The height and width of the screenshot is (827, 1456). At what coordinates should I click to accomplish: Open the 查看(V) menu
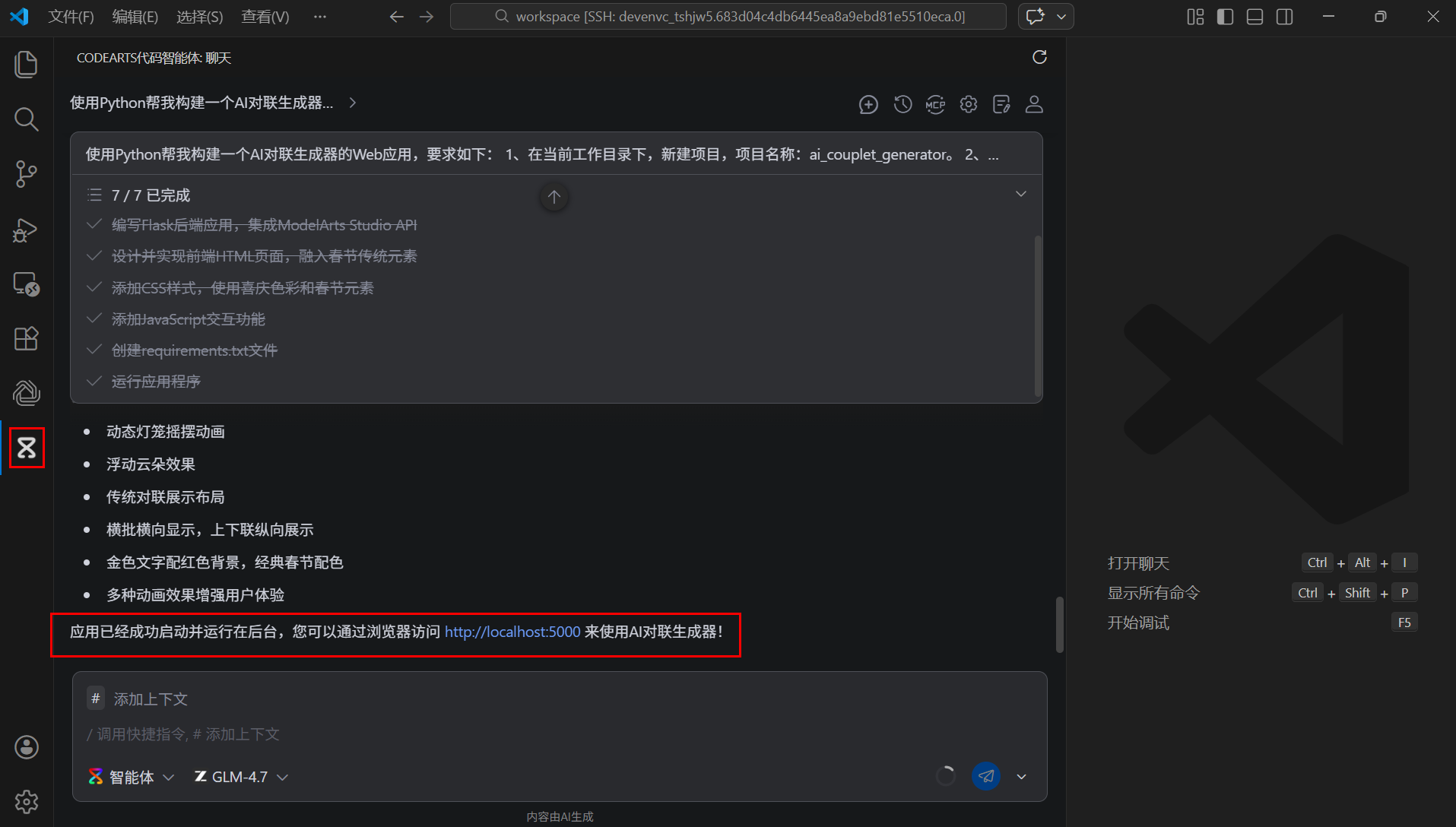pos(265,17)
